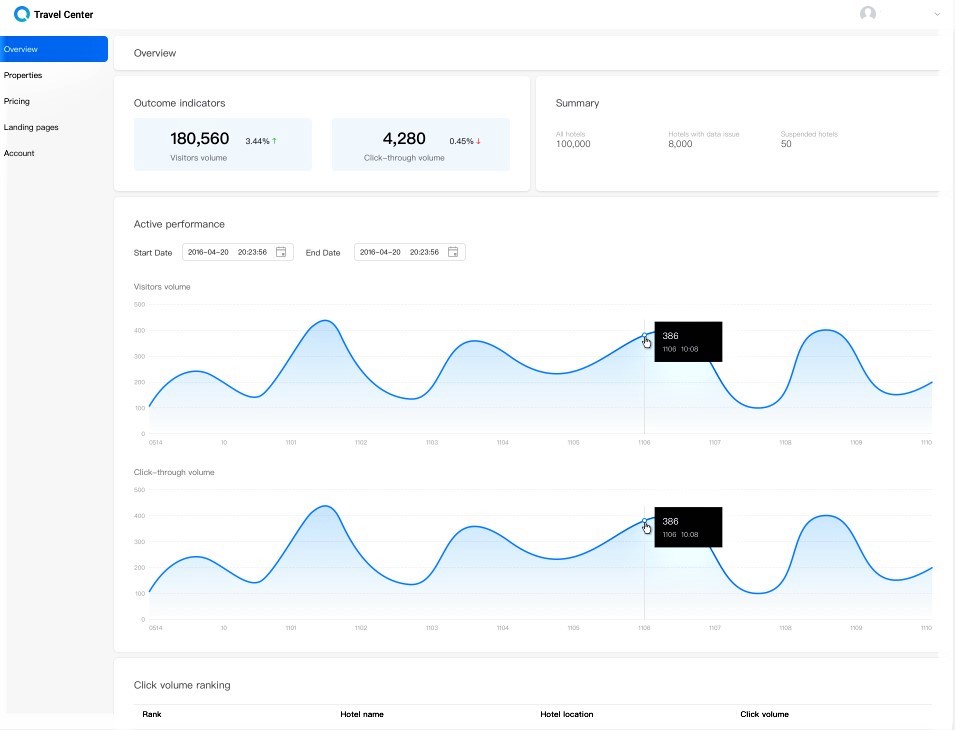Select the Click-through volume indicator card
This screenshot has height=730, width=955.
pos(420,144)
